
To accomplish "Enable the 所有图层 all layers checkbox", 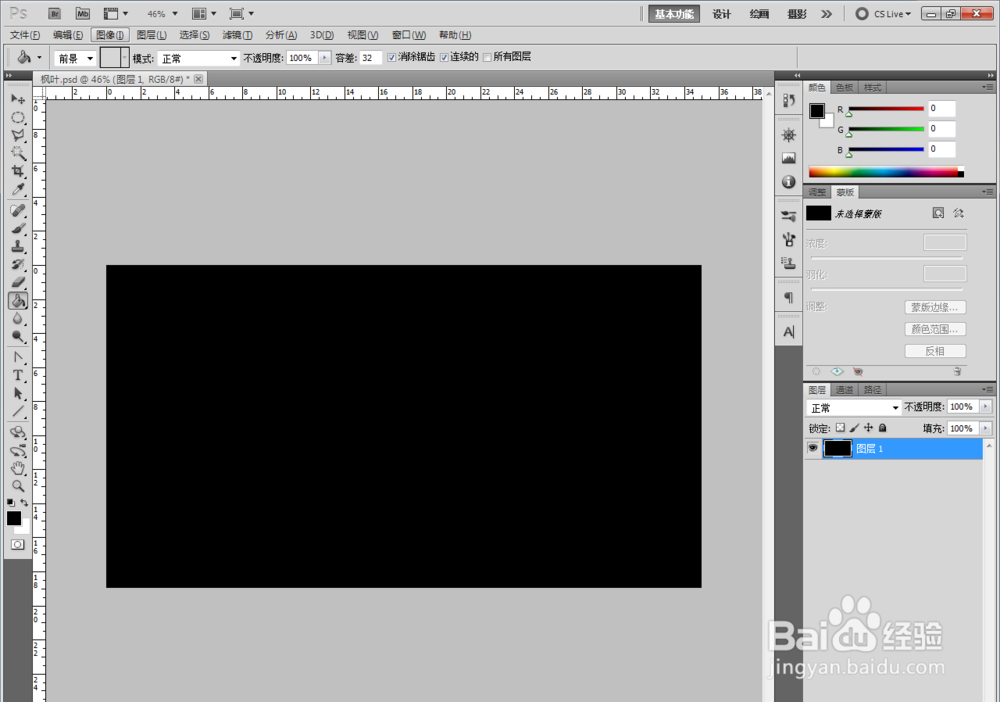I will point(487,57).
